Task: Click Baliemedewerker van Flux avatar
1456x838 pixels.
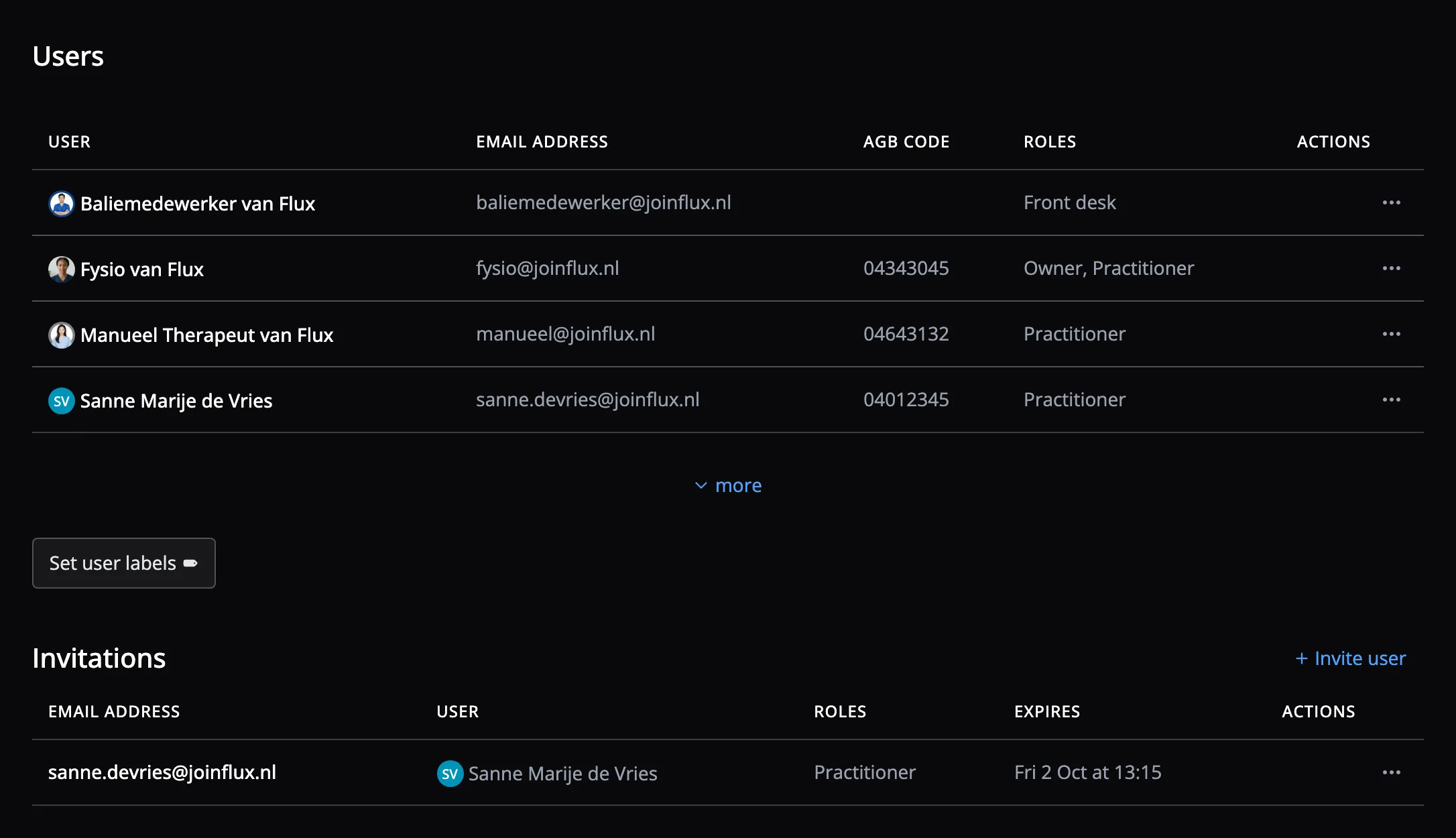Action: 61,203
